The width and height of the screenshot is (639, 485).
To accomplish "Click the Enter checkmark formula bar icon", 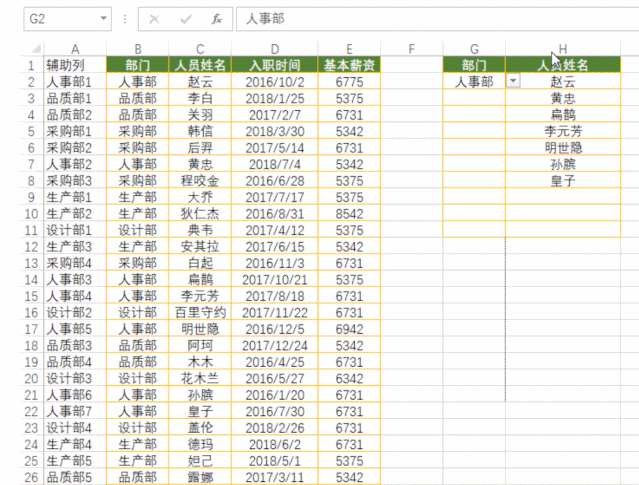I will [x=186, y=19].
